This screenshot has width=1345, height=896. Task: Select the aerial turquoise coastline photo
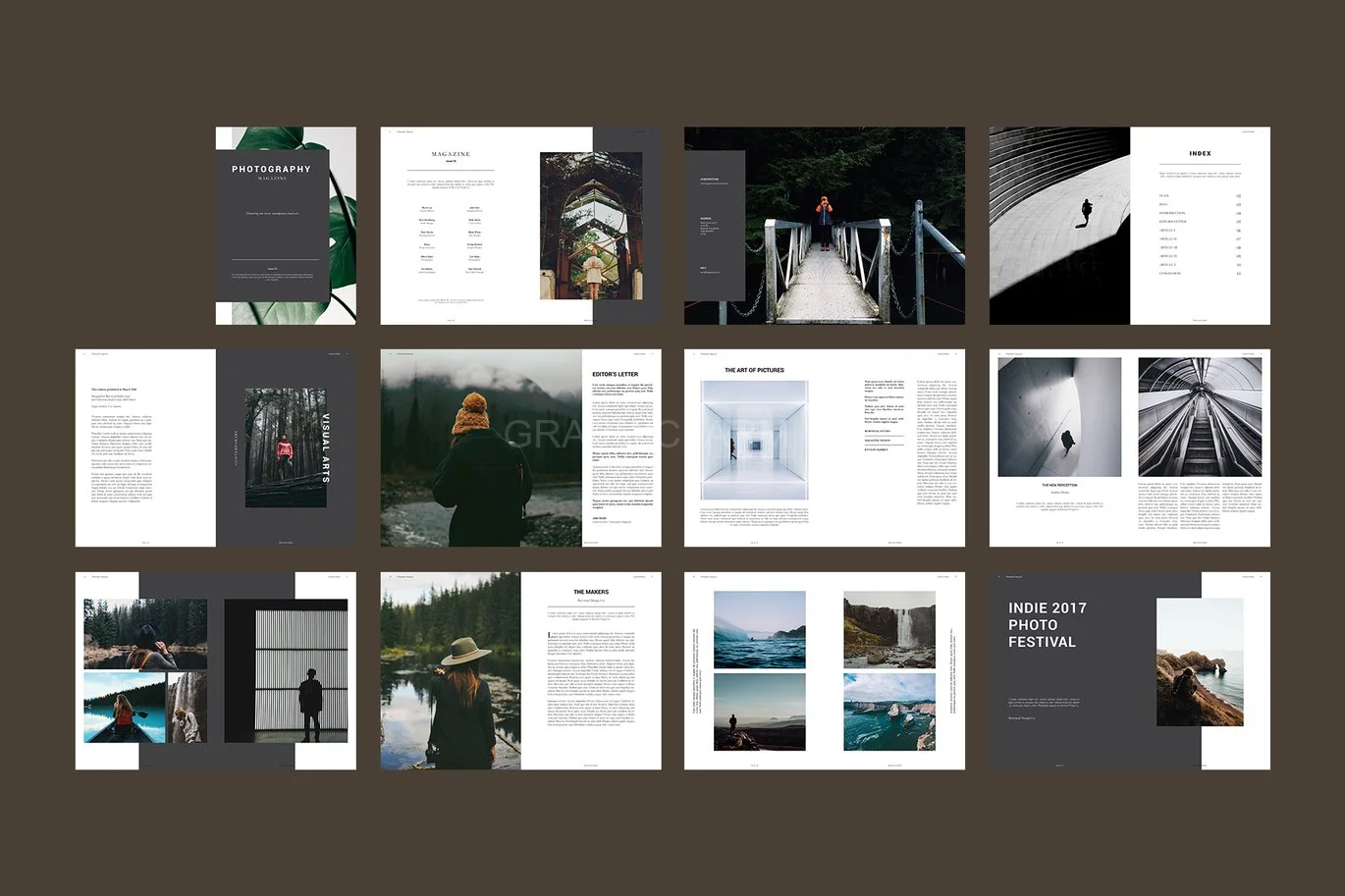pos(889,712)
